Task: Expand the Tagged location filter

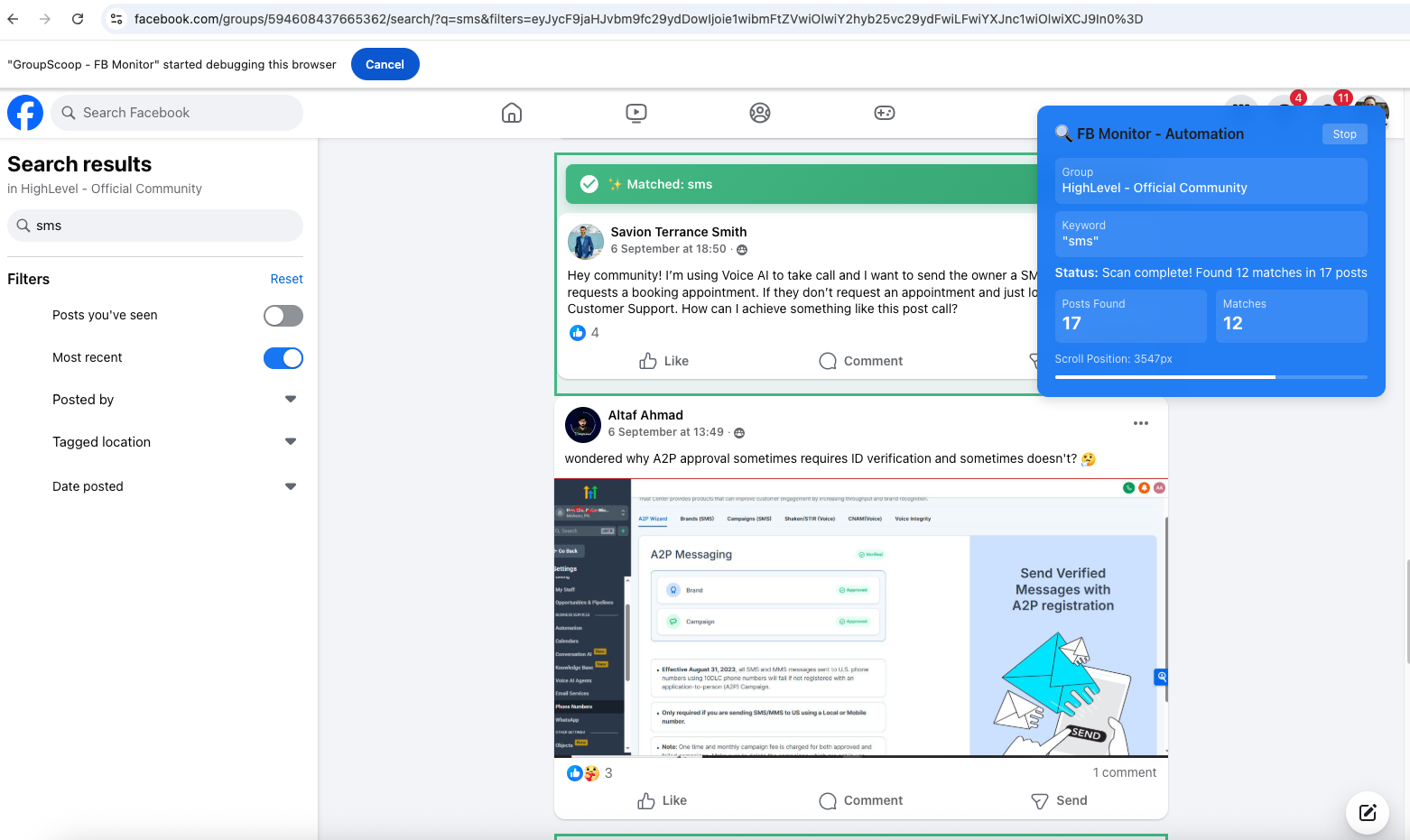Action: point(290,441)
